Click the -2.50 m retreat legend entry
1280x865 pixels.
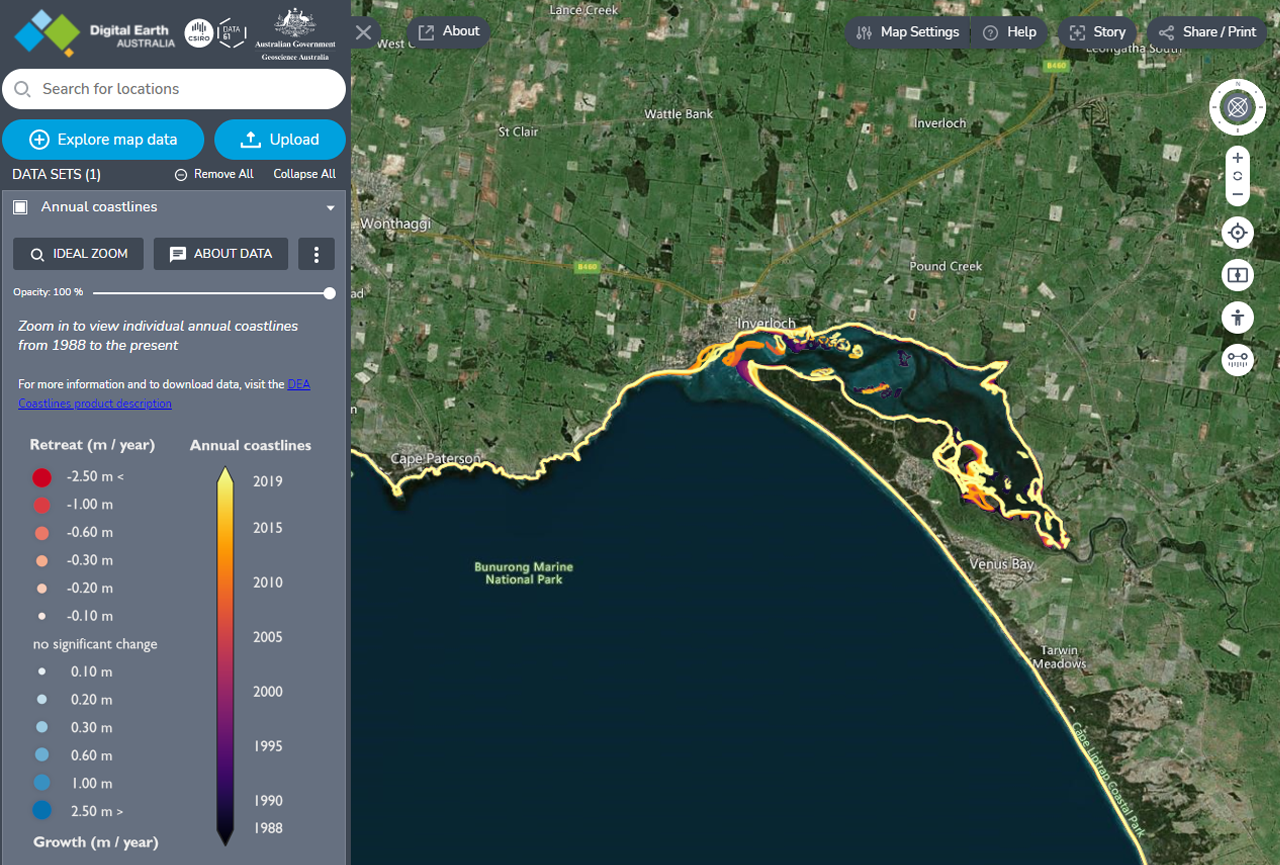[x=78, y=477]
